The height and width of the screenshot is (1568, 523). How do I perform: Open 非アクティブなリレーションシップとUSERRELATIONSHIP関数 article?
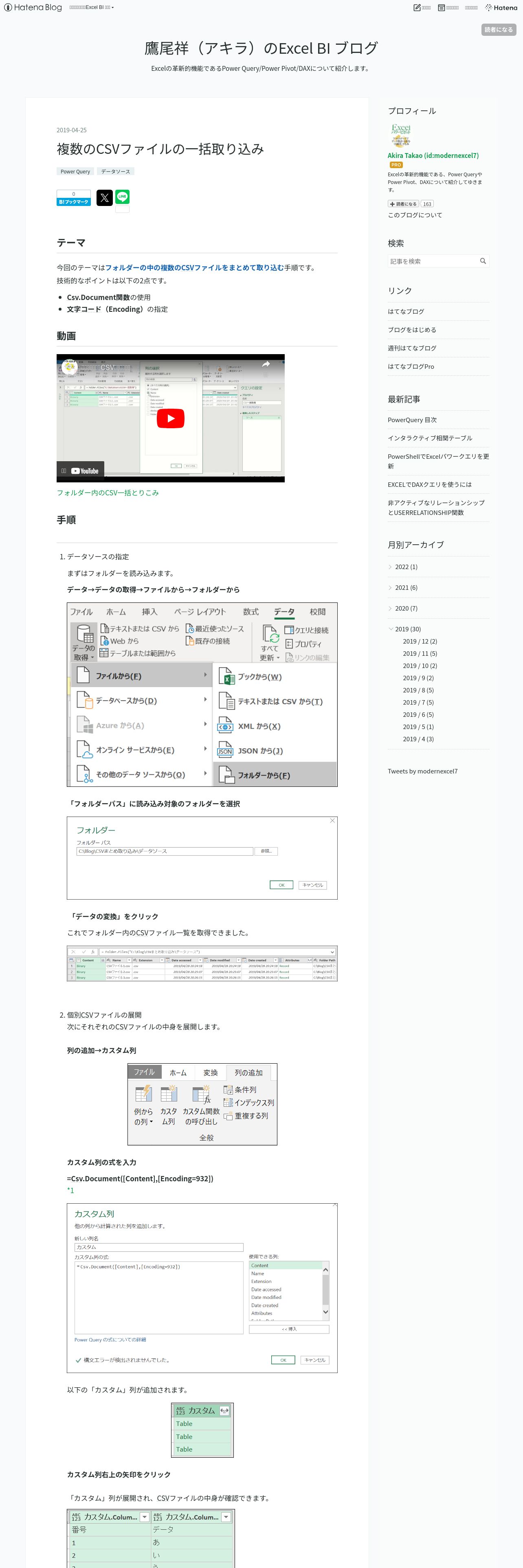[x=437, y=507]
